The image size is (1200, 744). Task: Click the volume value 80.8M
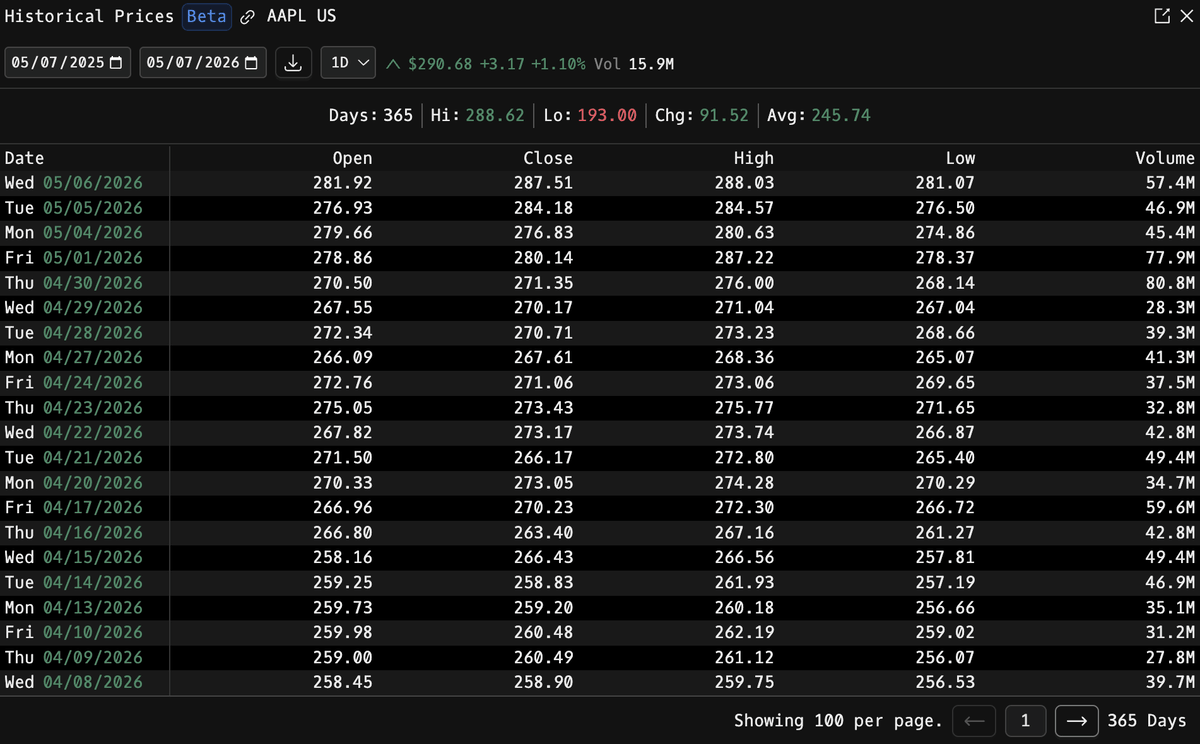pyautogui.click(x=1170, y=282)
